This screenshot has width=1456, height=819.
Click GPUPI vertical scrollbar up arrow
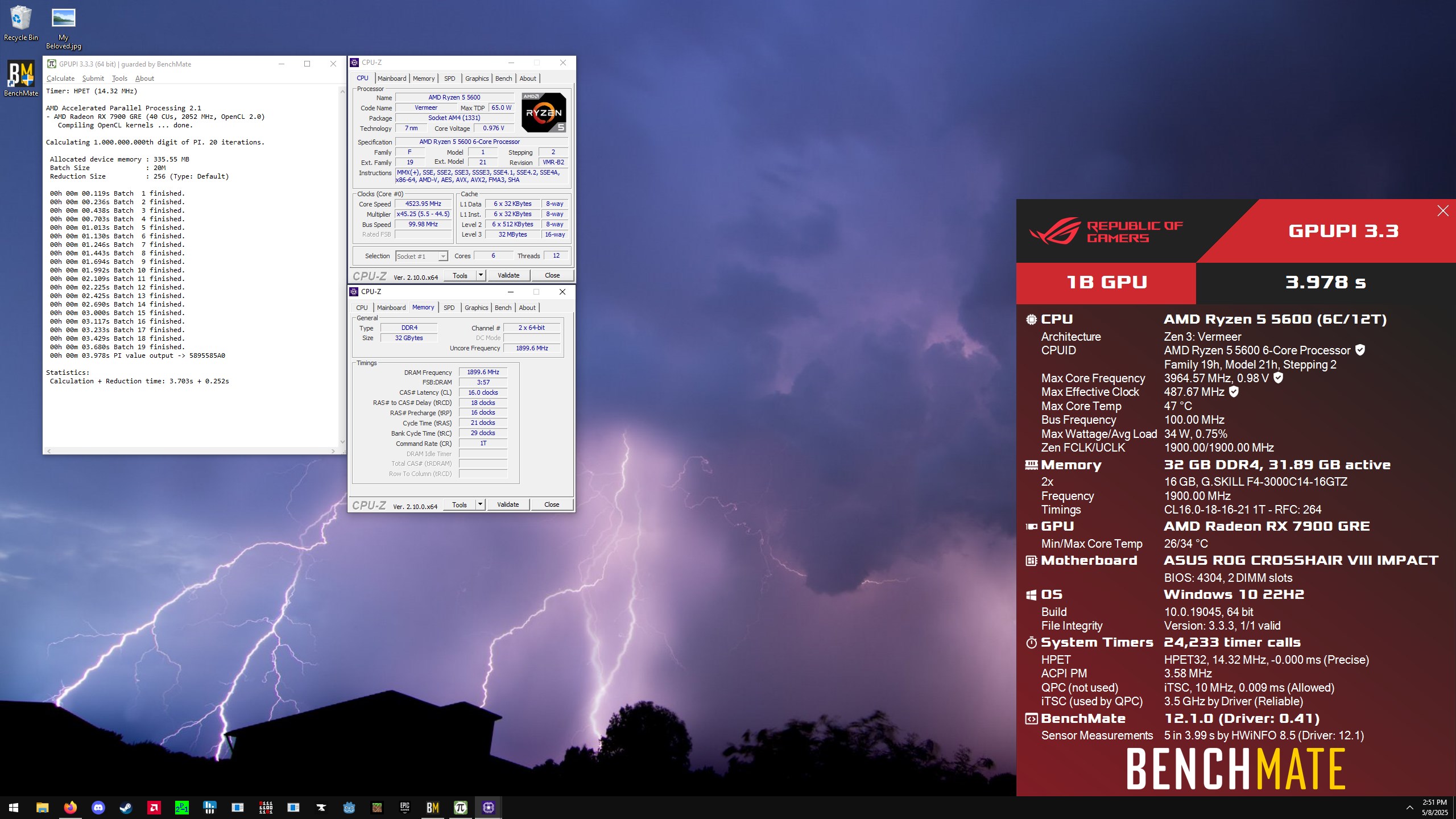(x=342, y=91)
